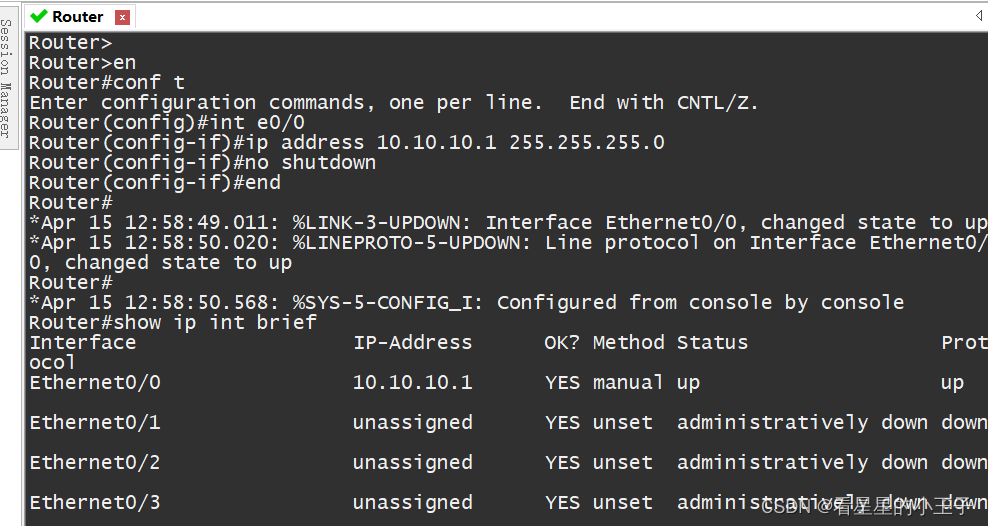Click the tab scroll left arrow

[979, 16]
